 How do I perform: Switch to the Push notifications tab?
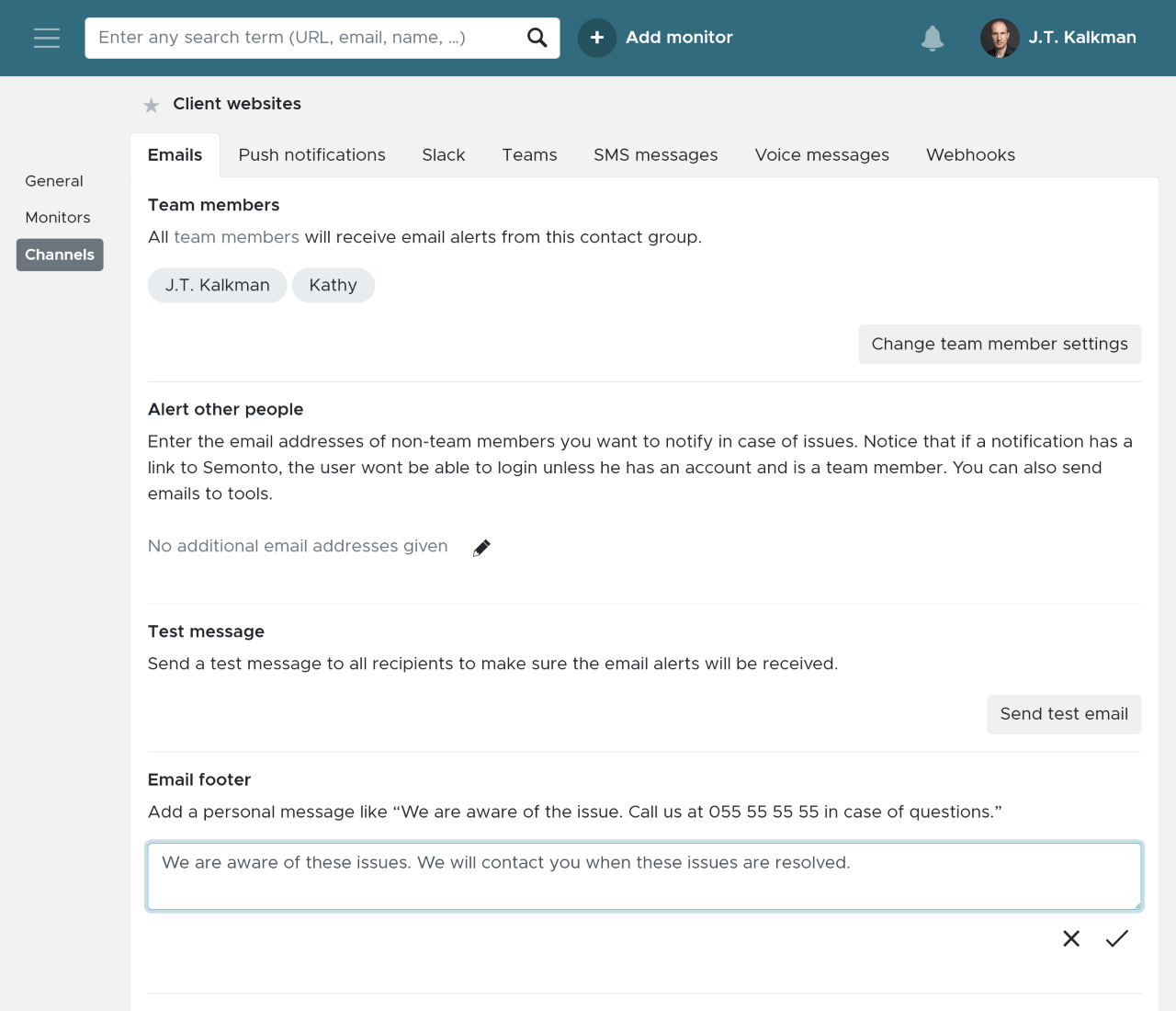312,155
